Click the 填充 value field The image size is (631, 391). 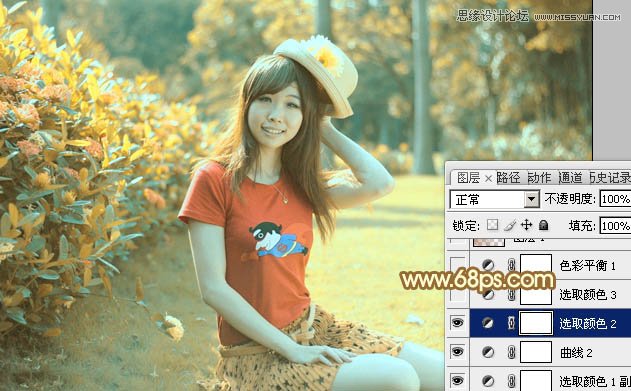[615, 226]
